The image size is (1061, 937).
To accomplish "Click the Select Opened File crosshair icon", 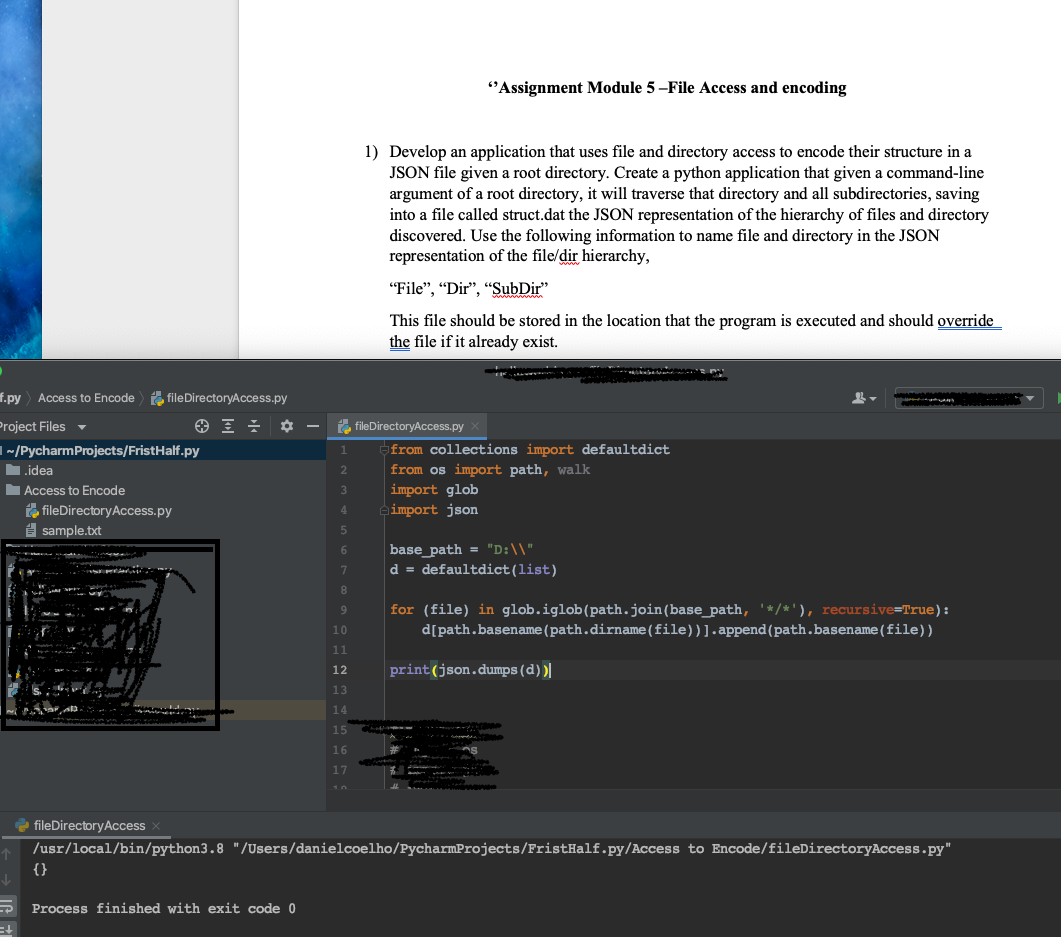I will click(x=202, y=426).
